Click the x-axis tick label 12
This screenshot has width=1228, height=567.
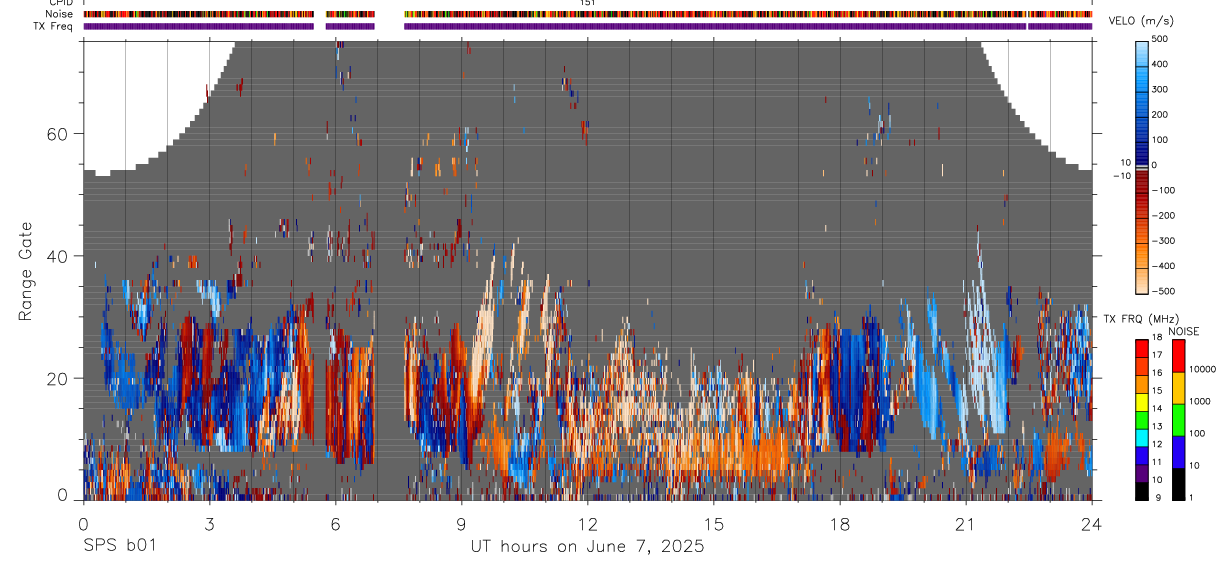[x=587, y=522]
